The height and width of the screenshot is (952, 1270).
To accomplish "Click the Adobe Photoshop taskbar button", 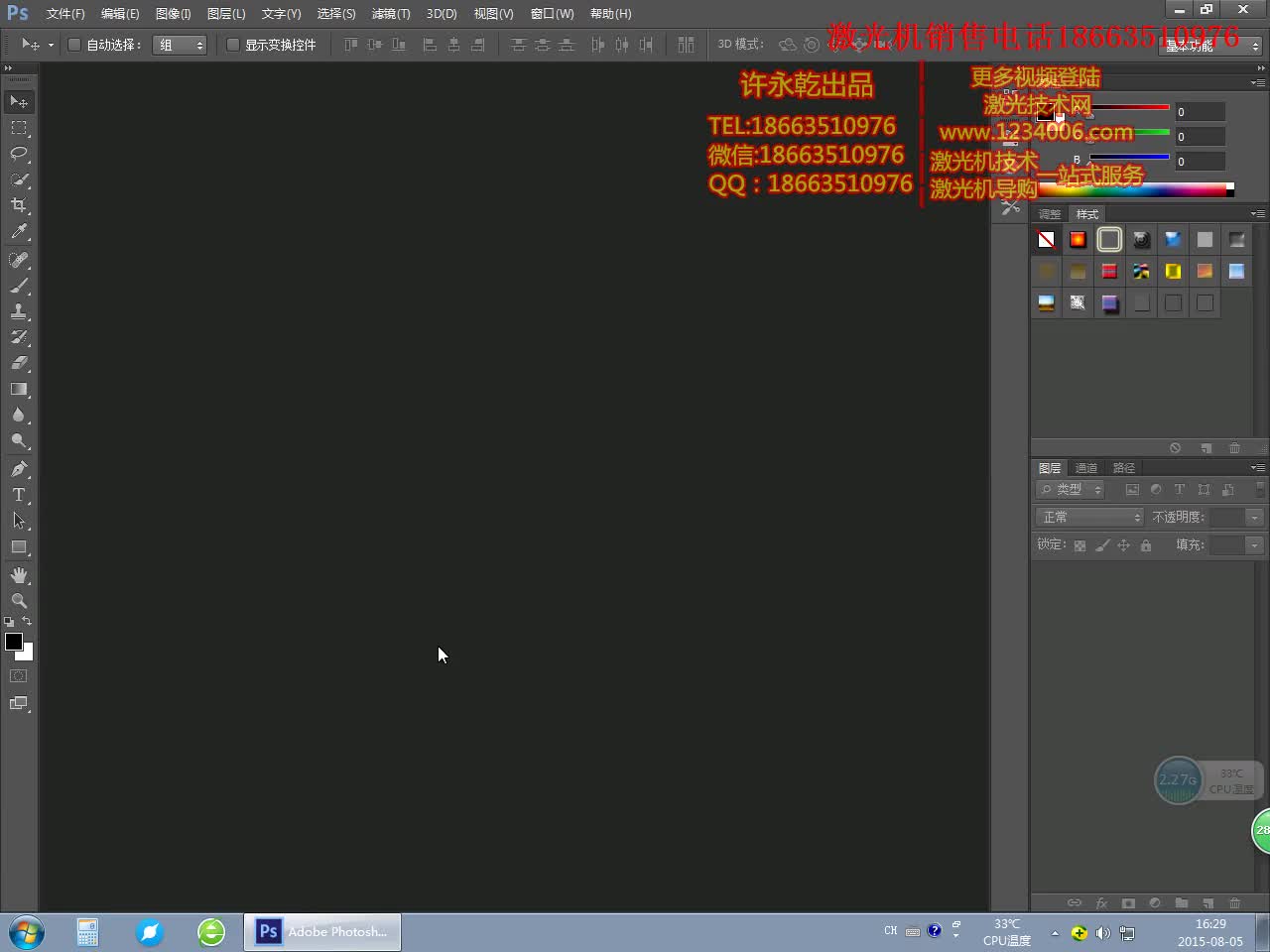I will (323, 932).
